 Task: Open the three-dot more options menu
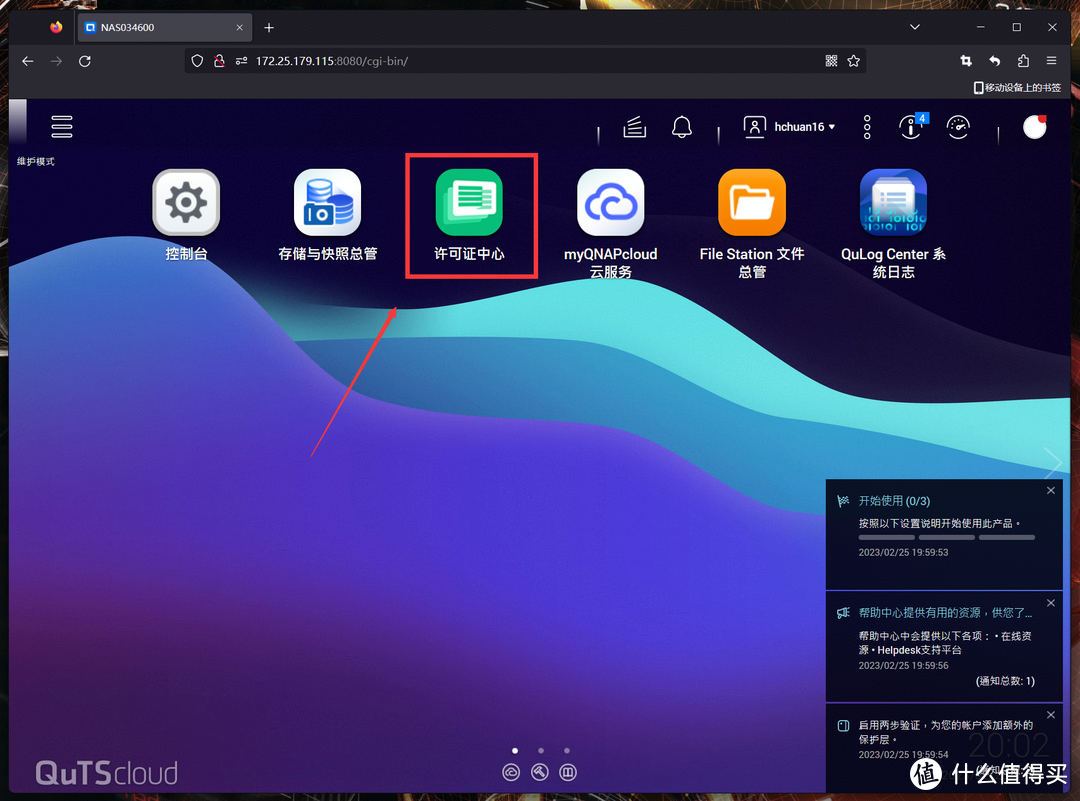pos(867,127)
